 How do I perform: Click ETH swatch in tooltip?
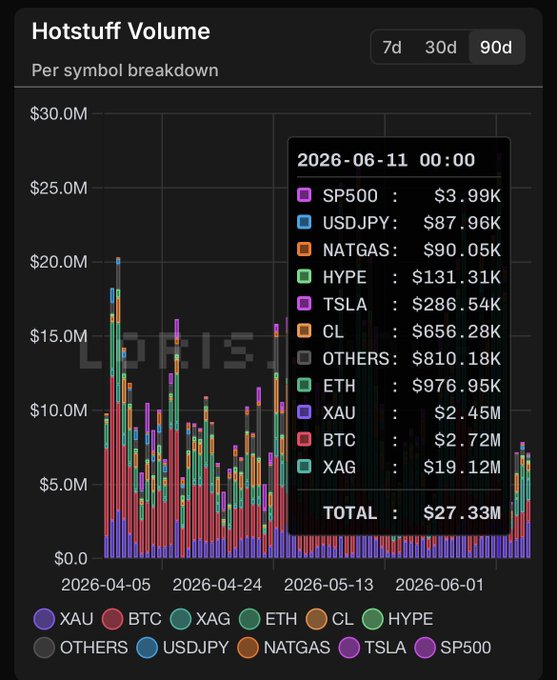coord(304,385)
